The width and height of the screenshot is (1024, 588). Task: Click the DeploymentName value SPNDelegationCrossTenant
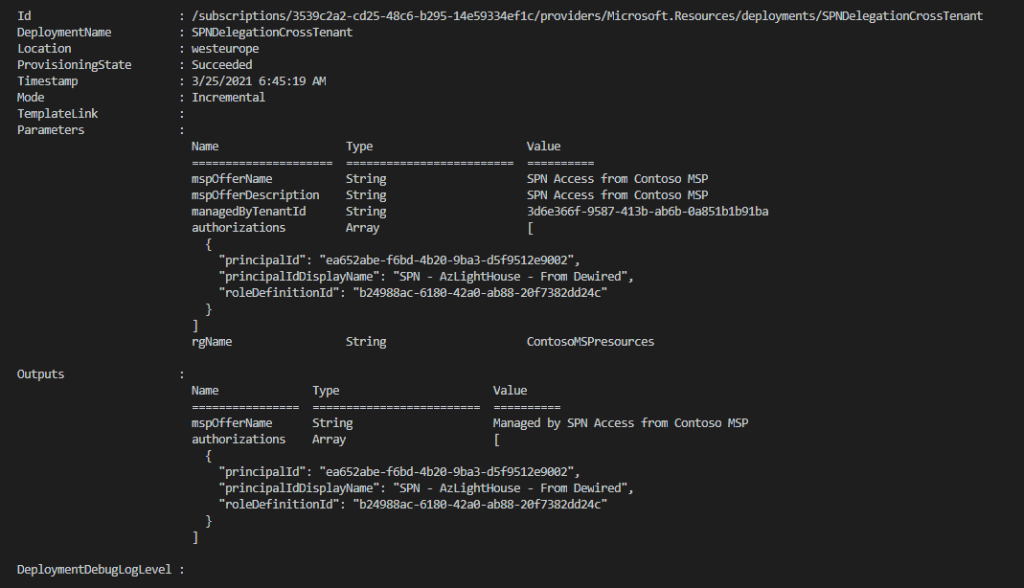[272, 32]
